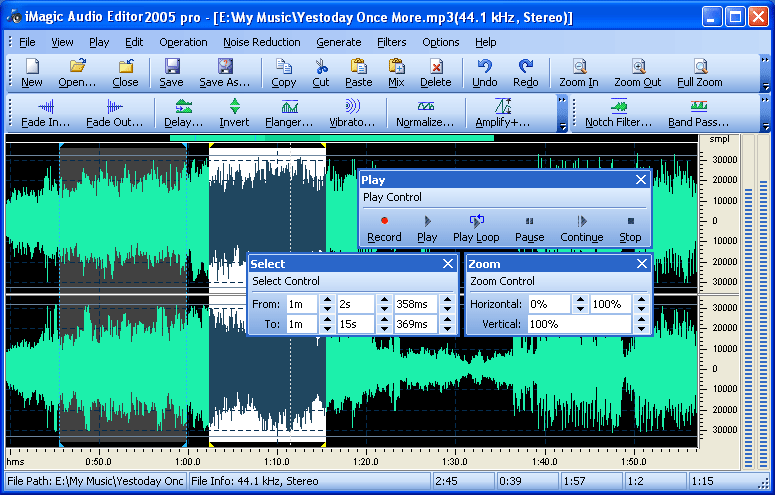Image resolution: width=775 pixels, height=495 pixels.
Task: Click the Paste toolbar icon
Action: tap(359, 73)
